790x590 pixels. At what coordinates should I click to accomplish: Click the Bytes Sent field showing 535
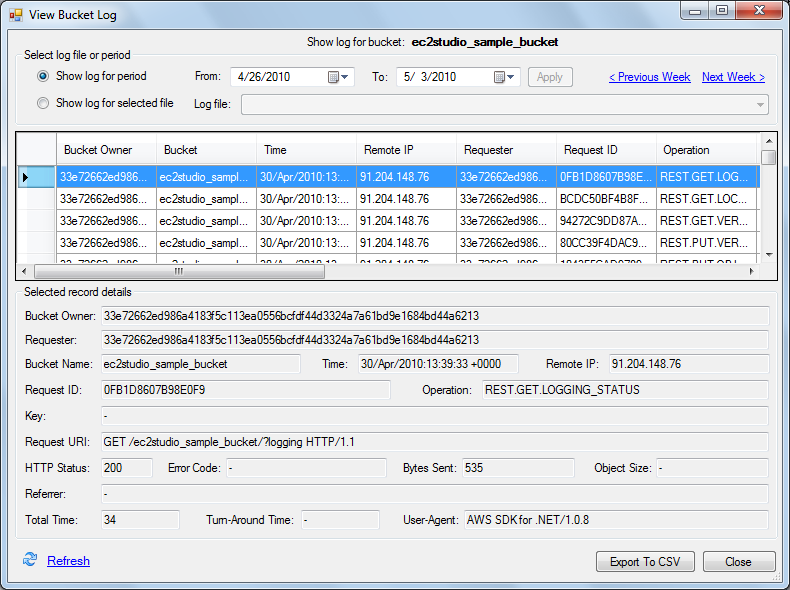[x=518, y=468]
